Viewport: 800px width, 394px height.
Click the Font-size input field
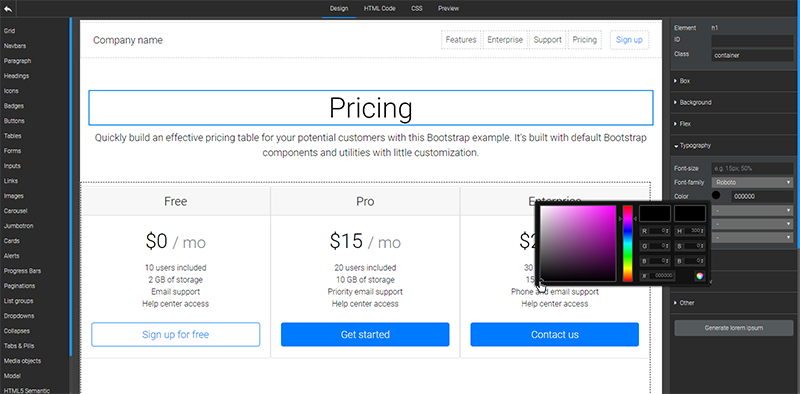[x=752, y=168]
